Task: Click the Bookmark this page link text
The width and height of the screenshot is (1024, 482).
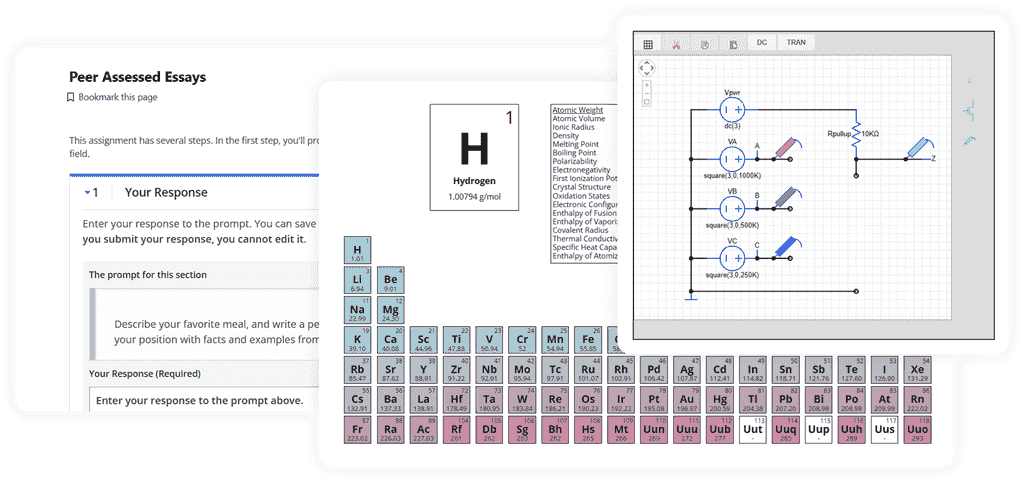Action: coord(118,97)
